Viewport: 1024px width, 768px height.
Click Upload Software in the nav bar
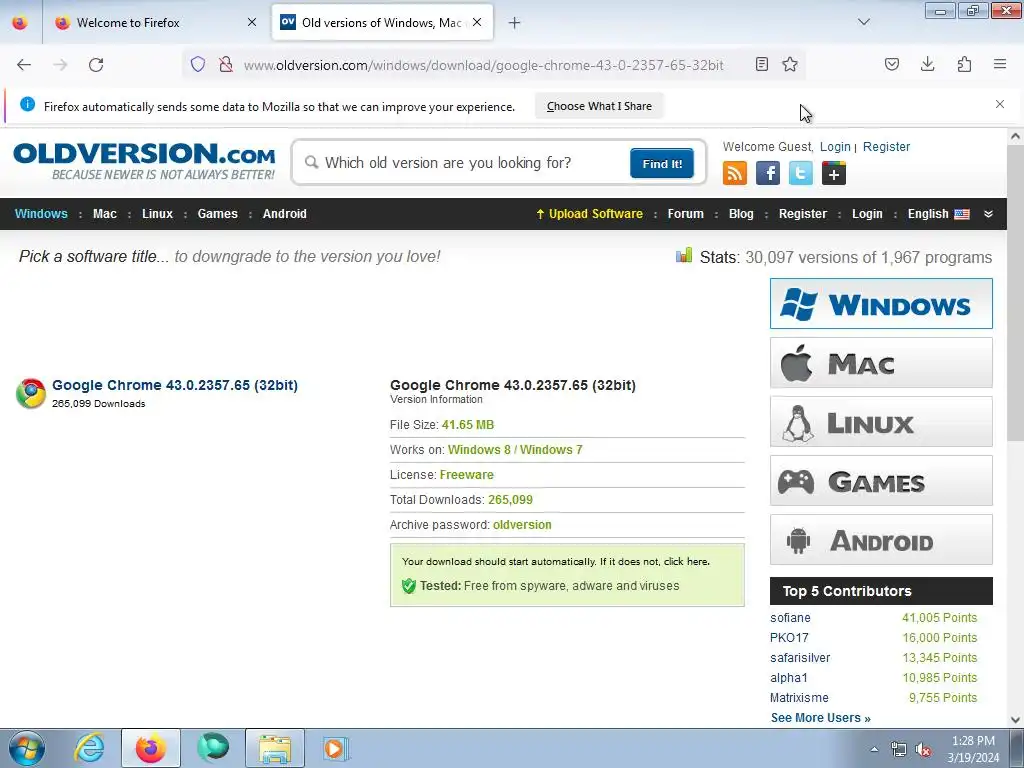589,214
